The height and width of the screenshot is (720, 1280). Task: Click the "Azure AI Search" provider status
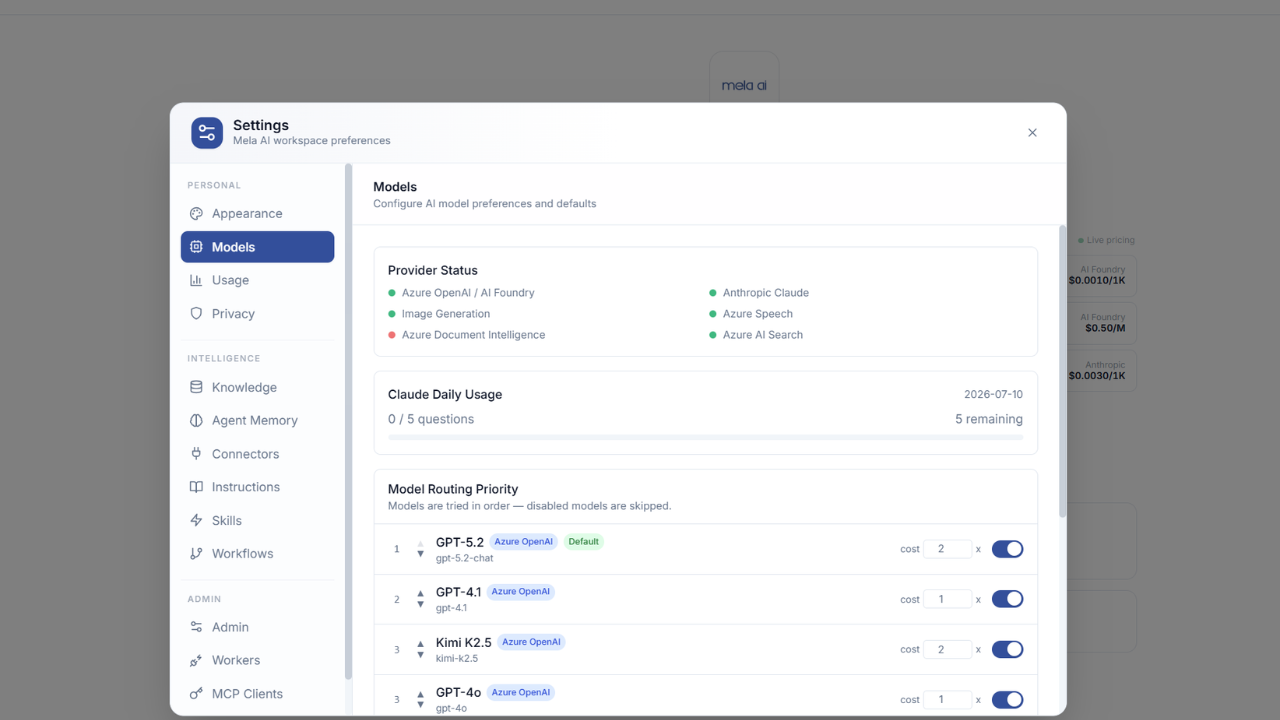click(x=756, y=335)
